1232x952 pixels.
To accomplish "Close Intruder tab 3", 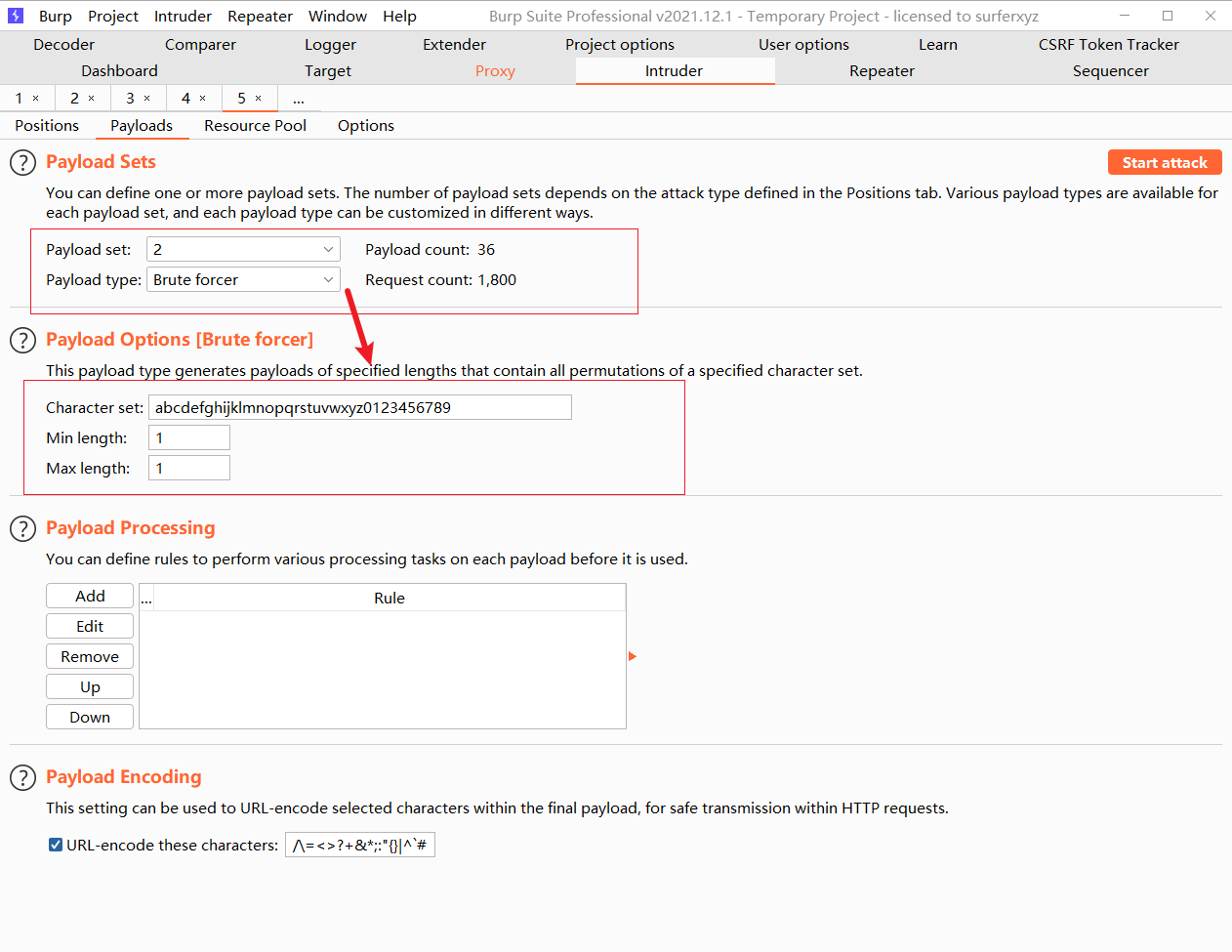I will pyautogui.click(x=147, y=99).
